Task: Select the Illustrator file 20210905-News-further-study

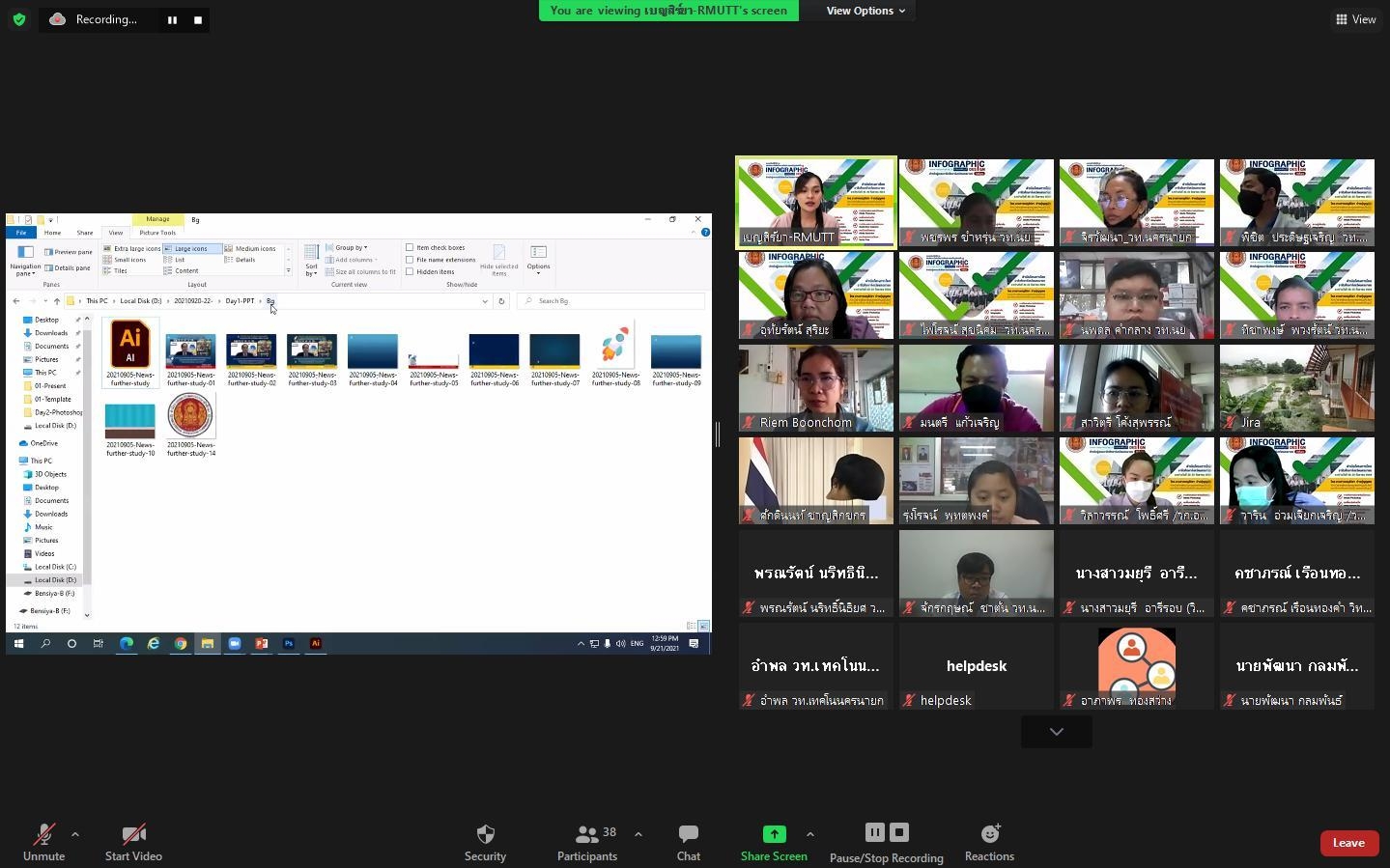Action: 130,353
